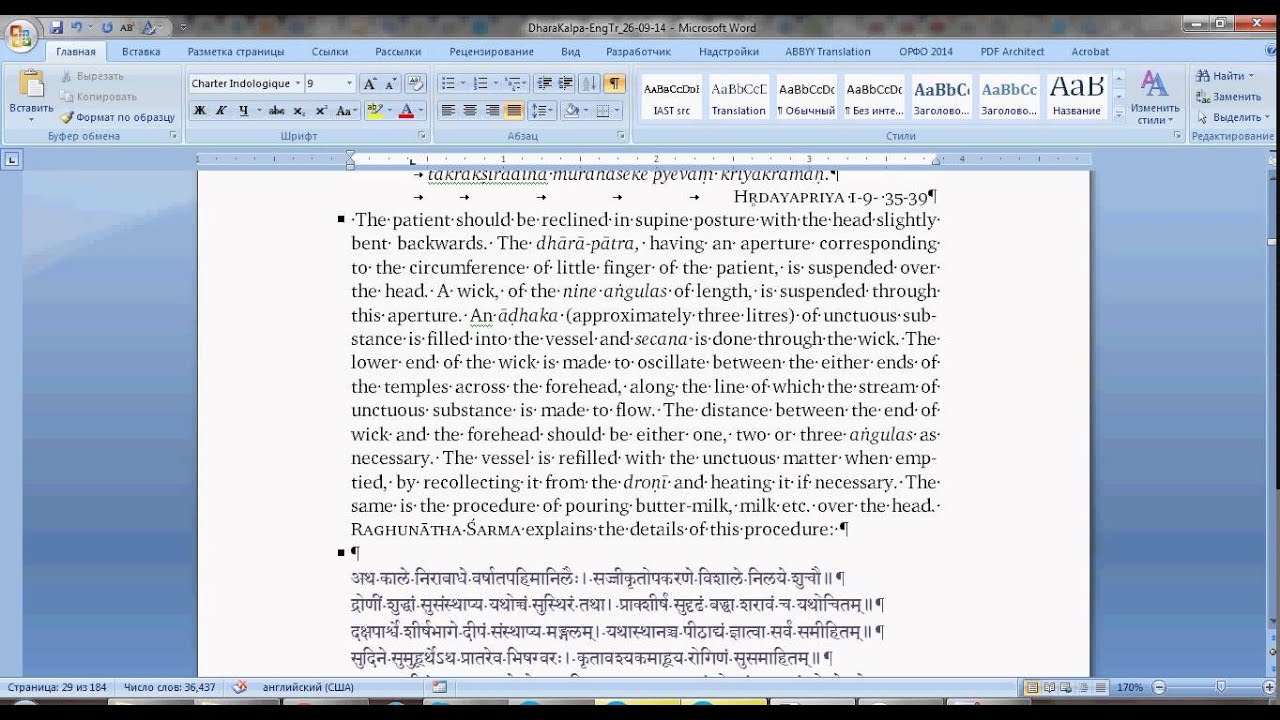1280x720 pixels.
Task: Shrink font size with the A-down icon
Action: pyautogui.click(x=389, y=84)
